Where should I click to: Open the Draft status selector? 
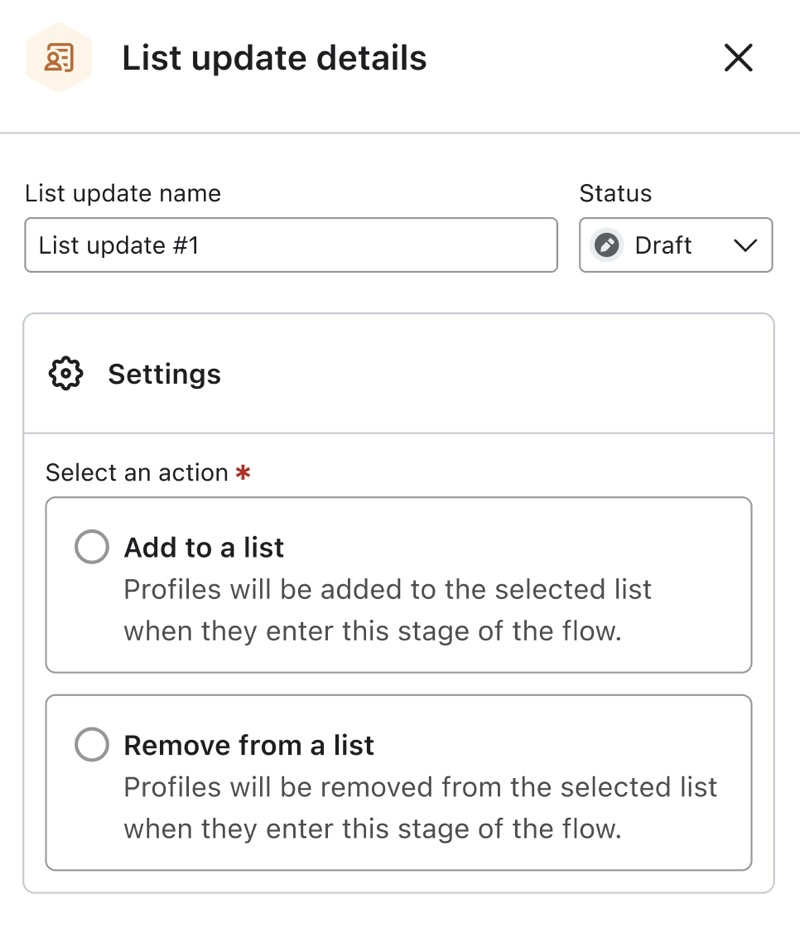(x=664, y=245)
